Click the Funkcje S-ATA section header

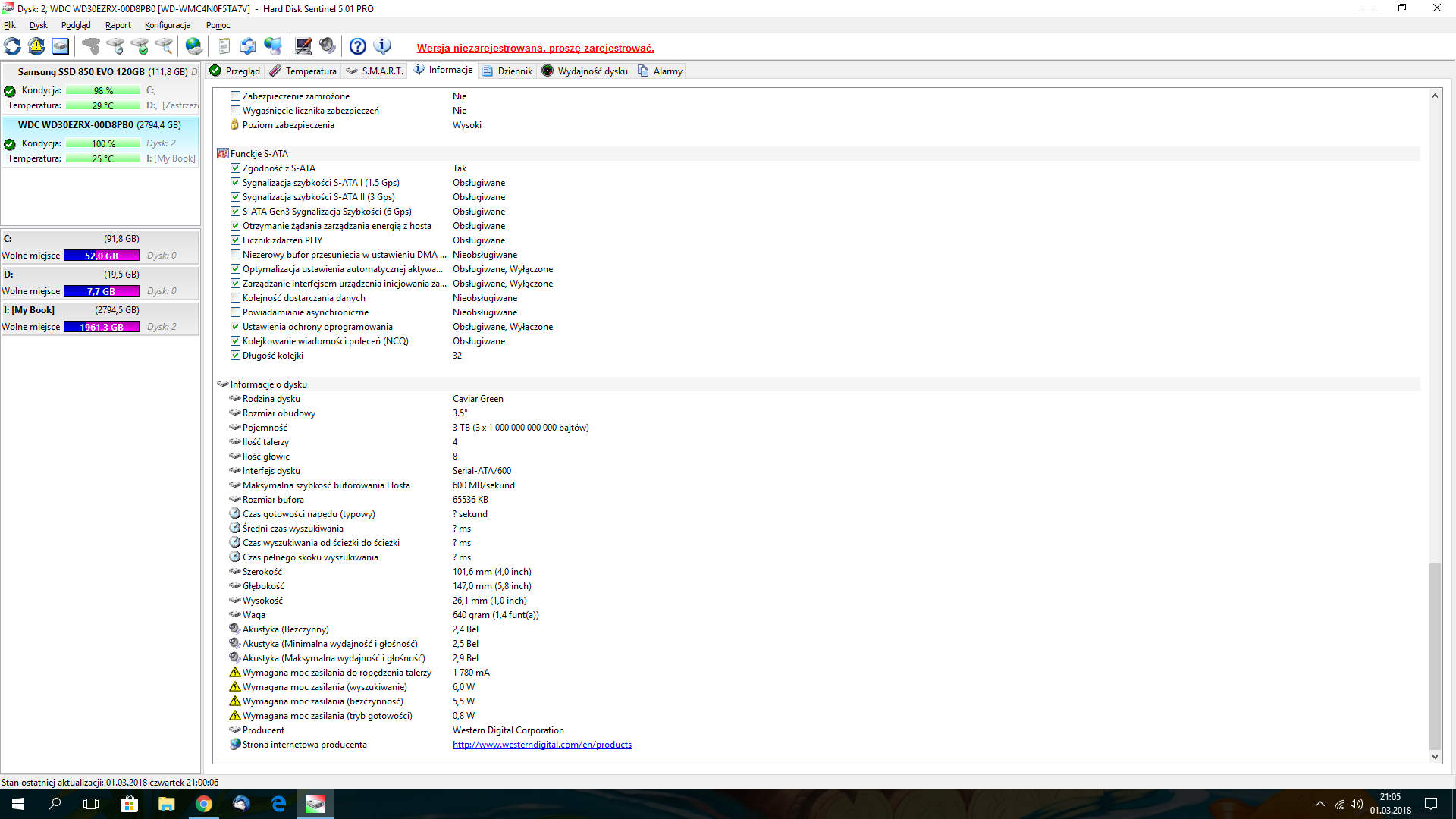pyautogui.click(x=818, y=154)
